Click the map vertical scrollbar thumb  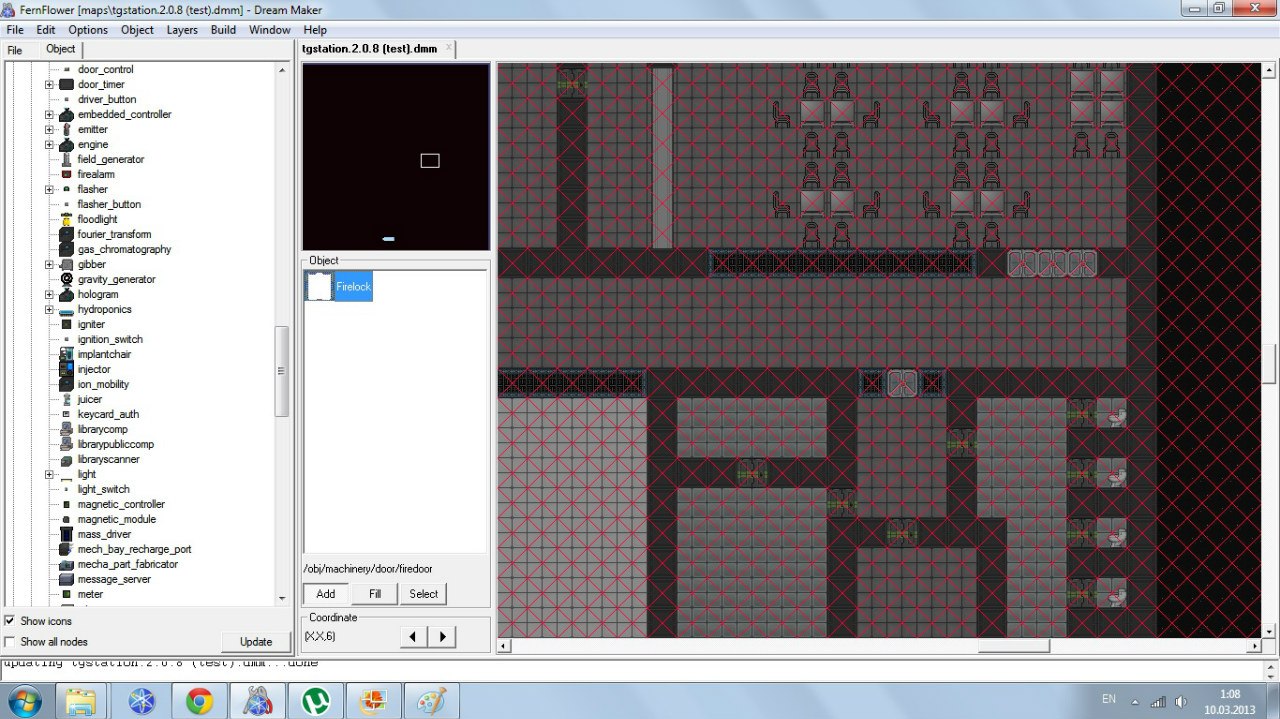pos(1269,363)
